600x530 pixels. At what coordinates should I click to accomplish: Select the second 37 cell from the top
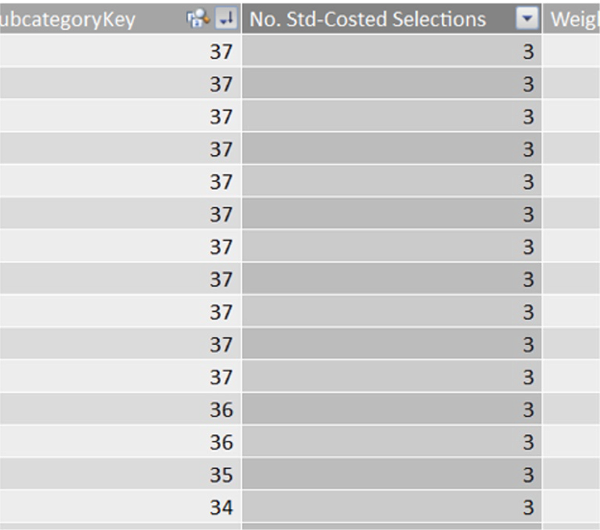click(120, 84)
